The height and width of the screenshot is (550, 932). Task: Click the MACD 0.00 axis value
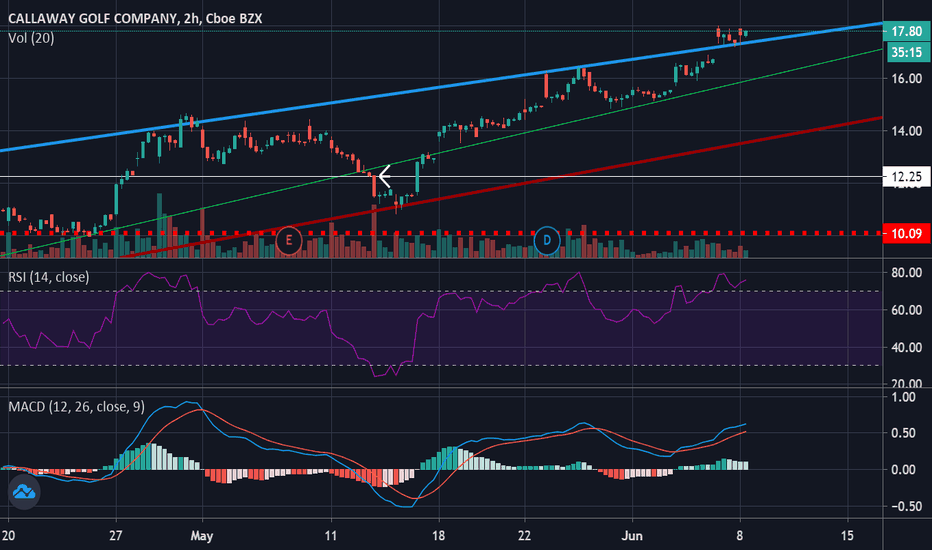tap(903, 470)
